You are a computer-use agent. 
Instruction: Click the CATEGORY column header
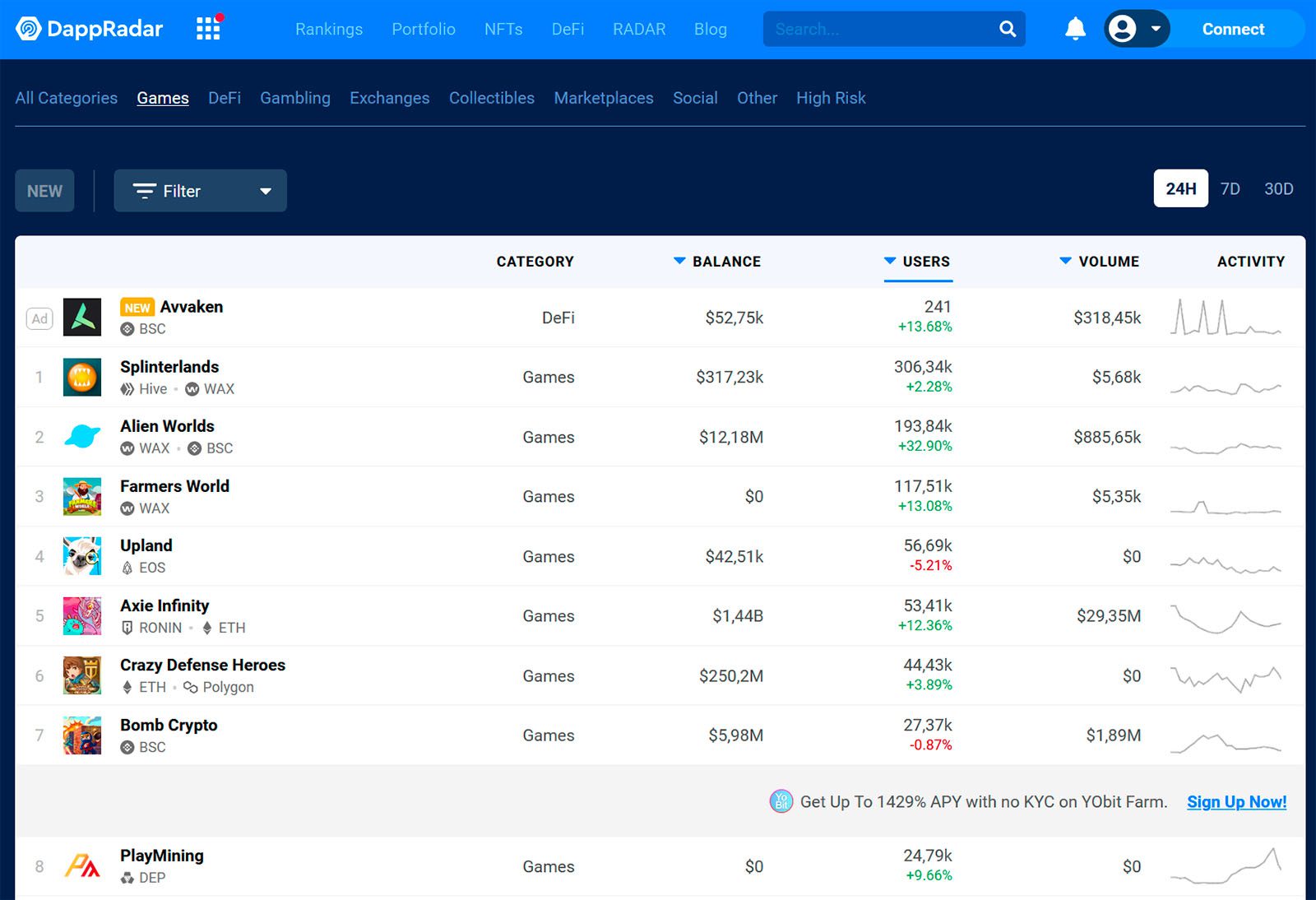[535, 262]
